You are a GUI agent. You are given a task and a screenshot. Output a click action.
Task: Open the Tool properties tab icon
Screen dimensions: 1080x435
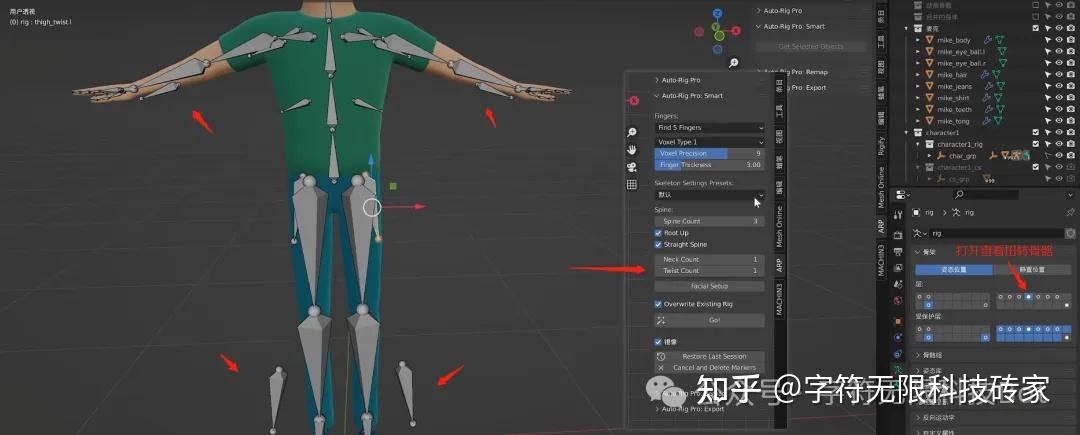pyautogui.click(x=897, y=215)
